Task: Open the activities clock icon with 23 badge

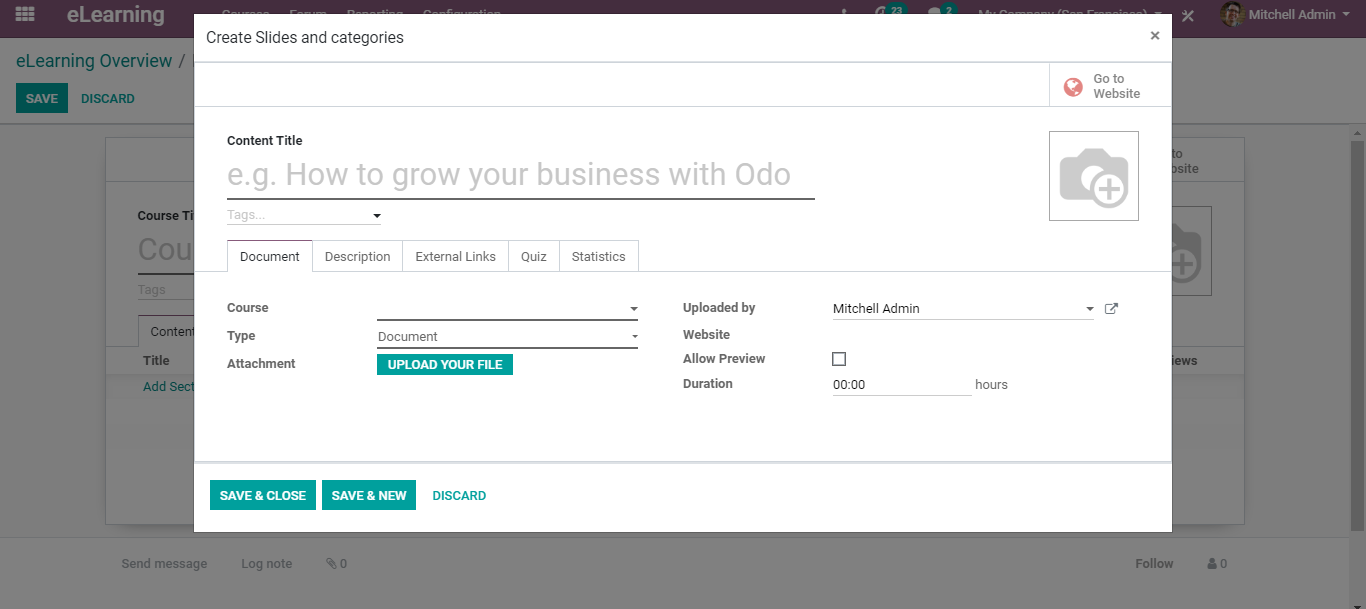Action: click(x=883, y=14)
